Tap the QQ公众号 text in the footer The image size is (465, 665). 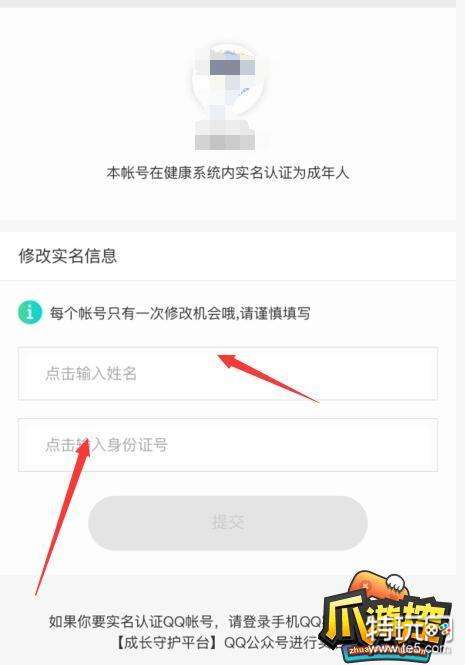(255, 643)
